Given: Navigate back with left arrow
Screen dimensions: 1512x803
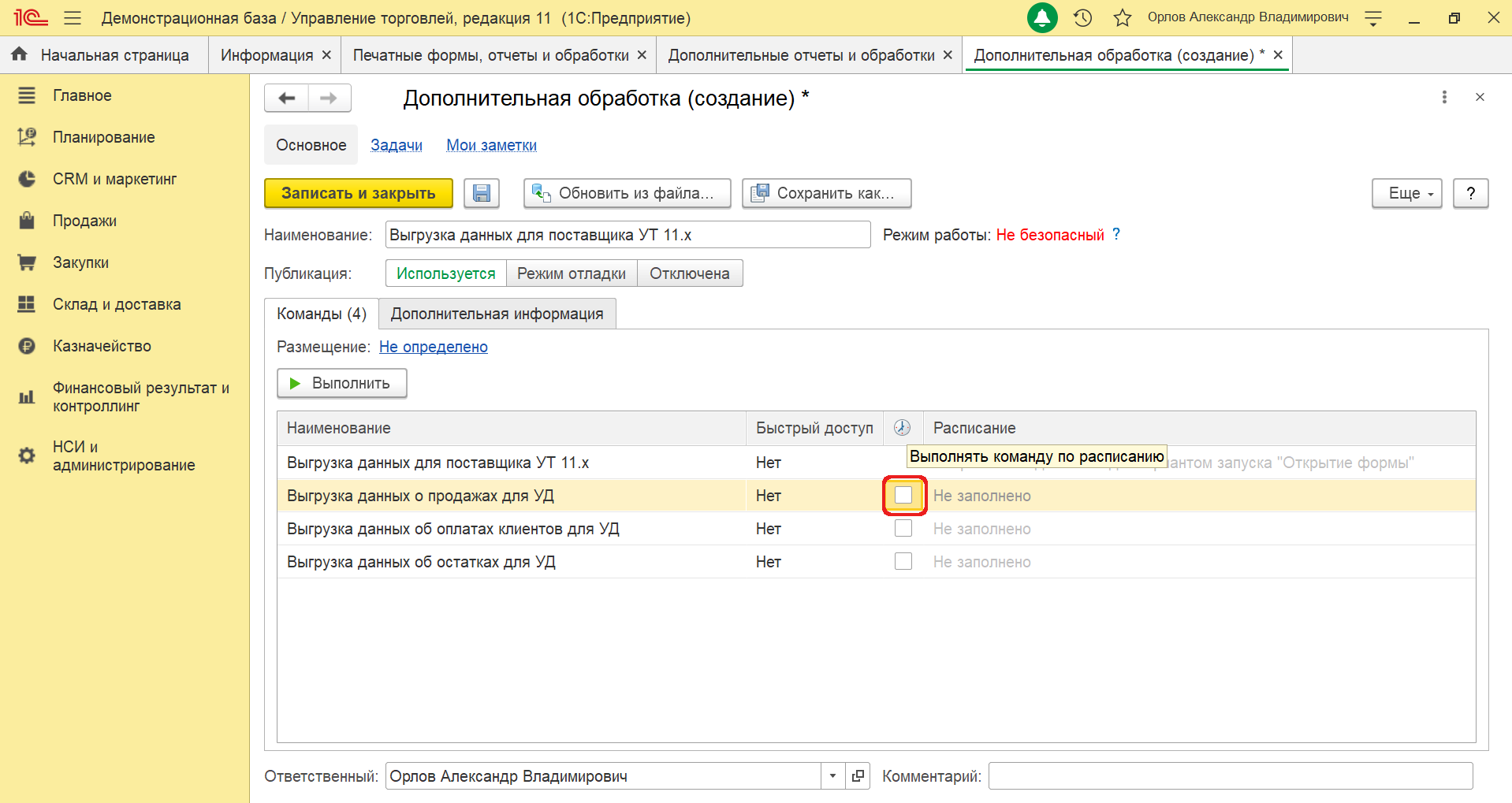Looking at the screenshot, I should [287, 98].
